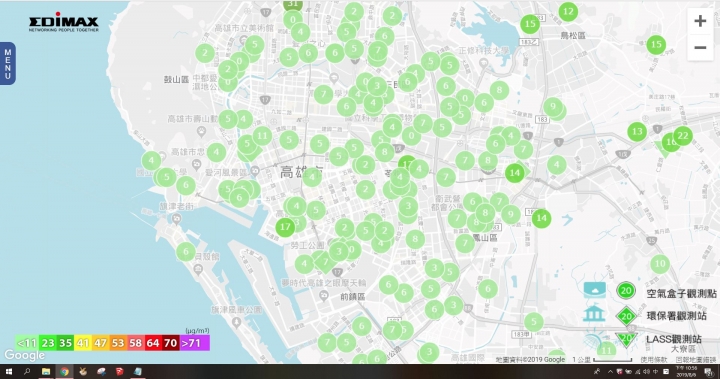Open the Windows Start menu
This screenshot has height=379, width=720.
coord(9,372)
